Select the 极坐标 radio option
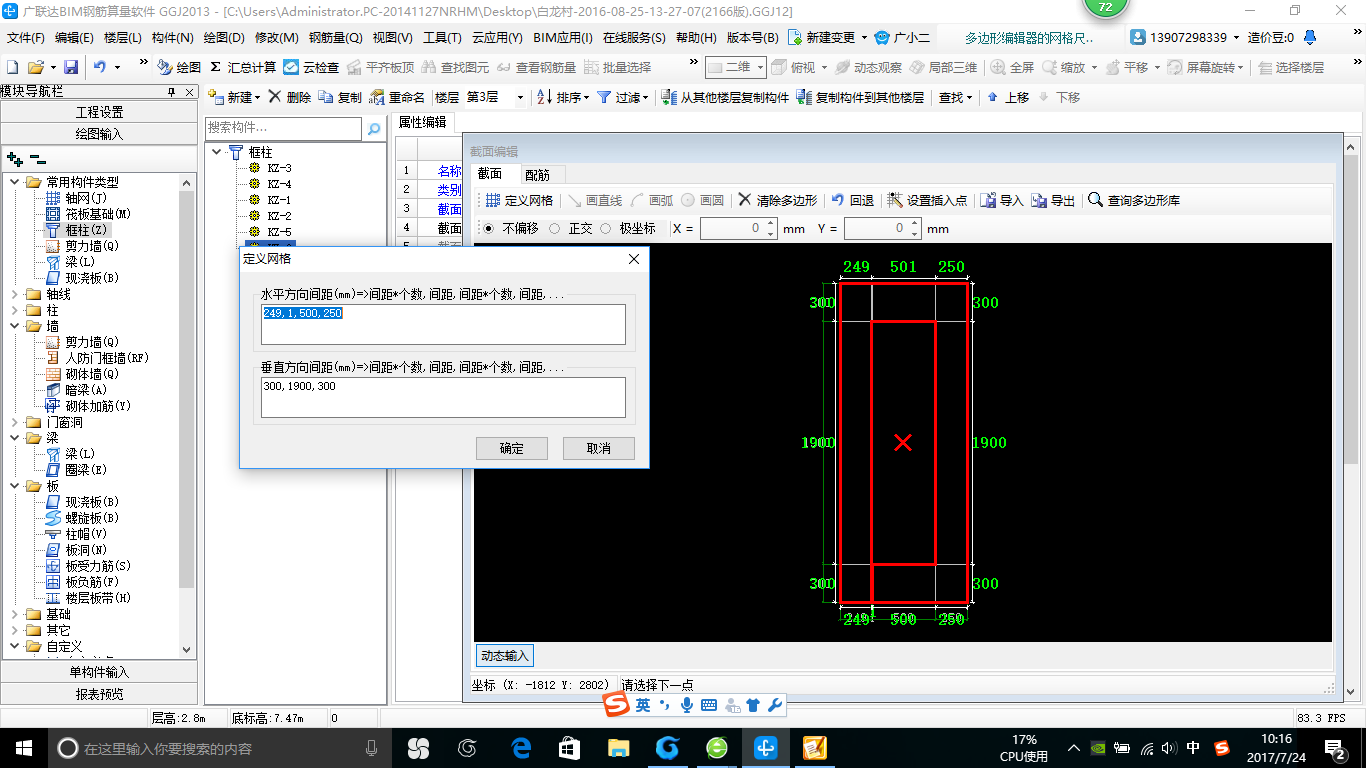Screen dimensions: 1366x768 [x=605, y=228]
